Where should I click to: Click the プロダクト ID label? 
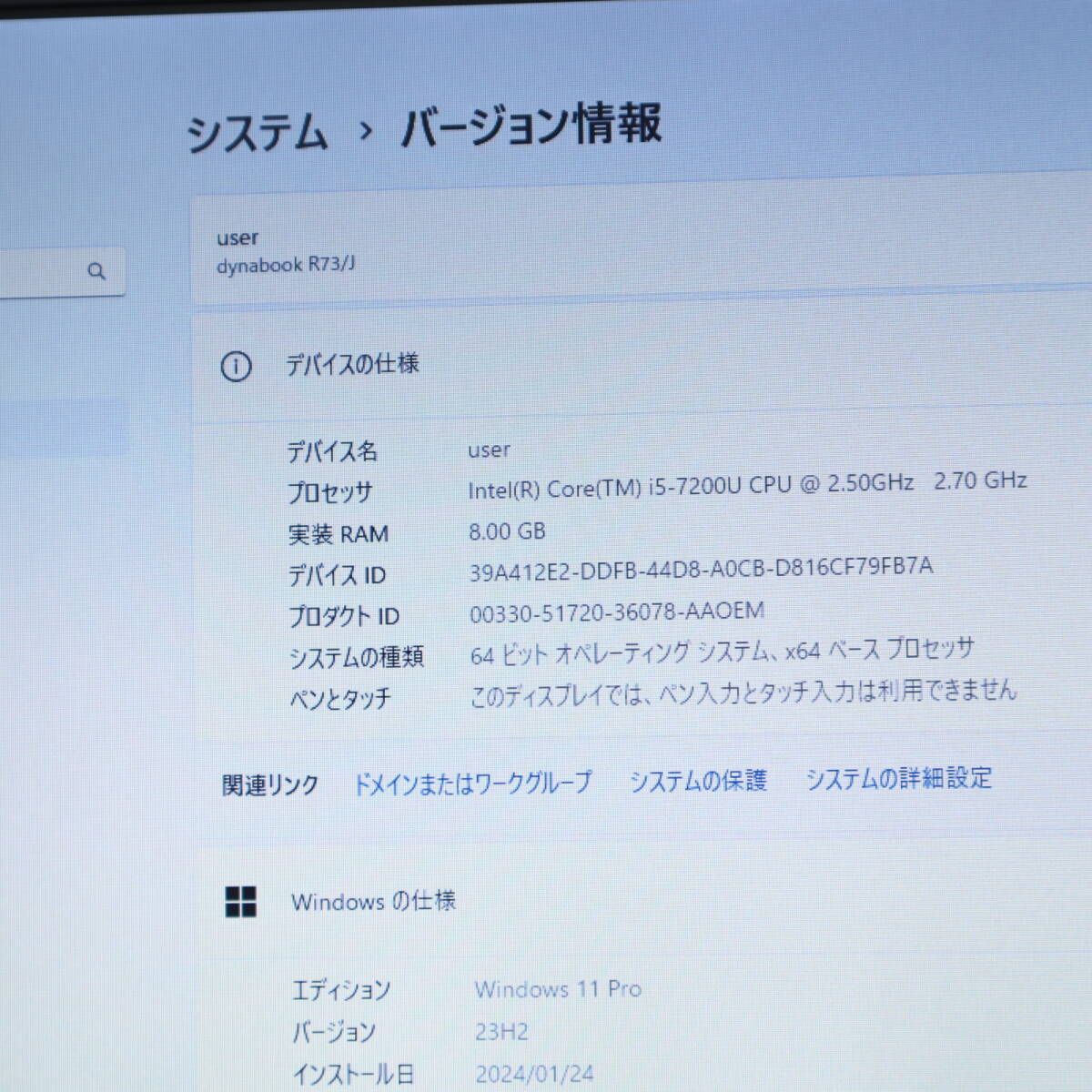pyautogui.click(x=344, y=616)
